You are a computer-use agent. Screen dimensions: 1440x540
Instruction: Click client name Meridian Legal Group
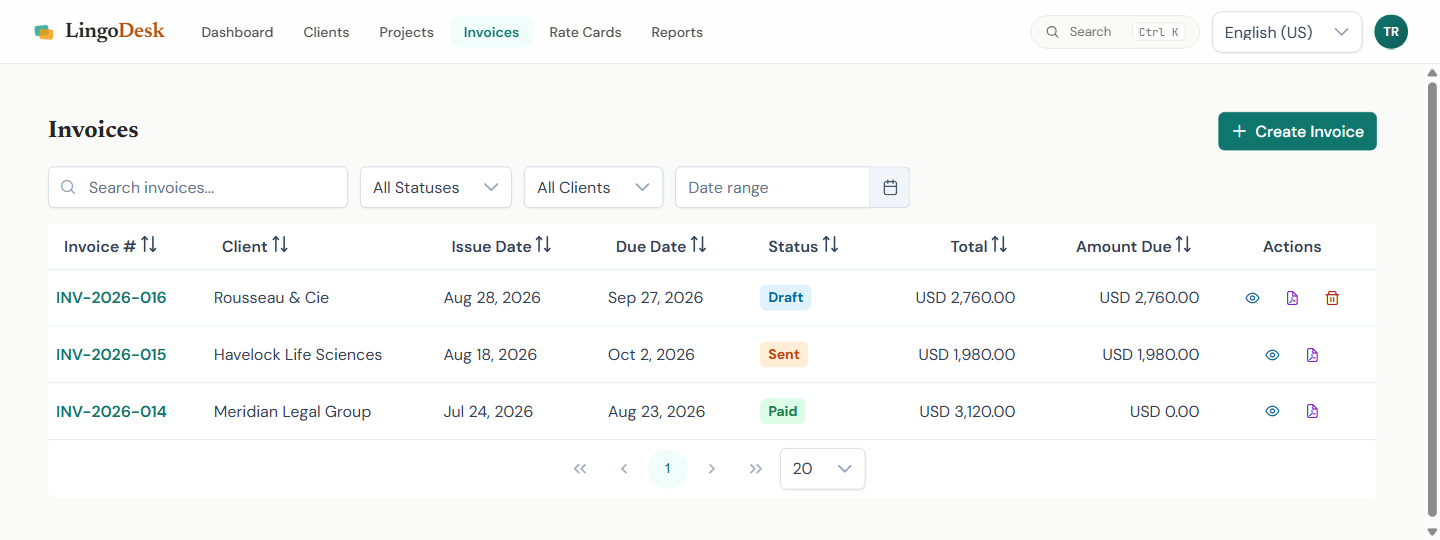coord(292,411)
